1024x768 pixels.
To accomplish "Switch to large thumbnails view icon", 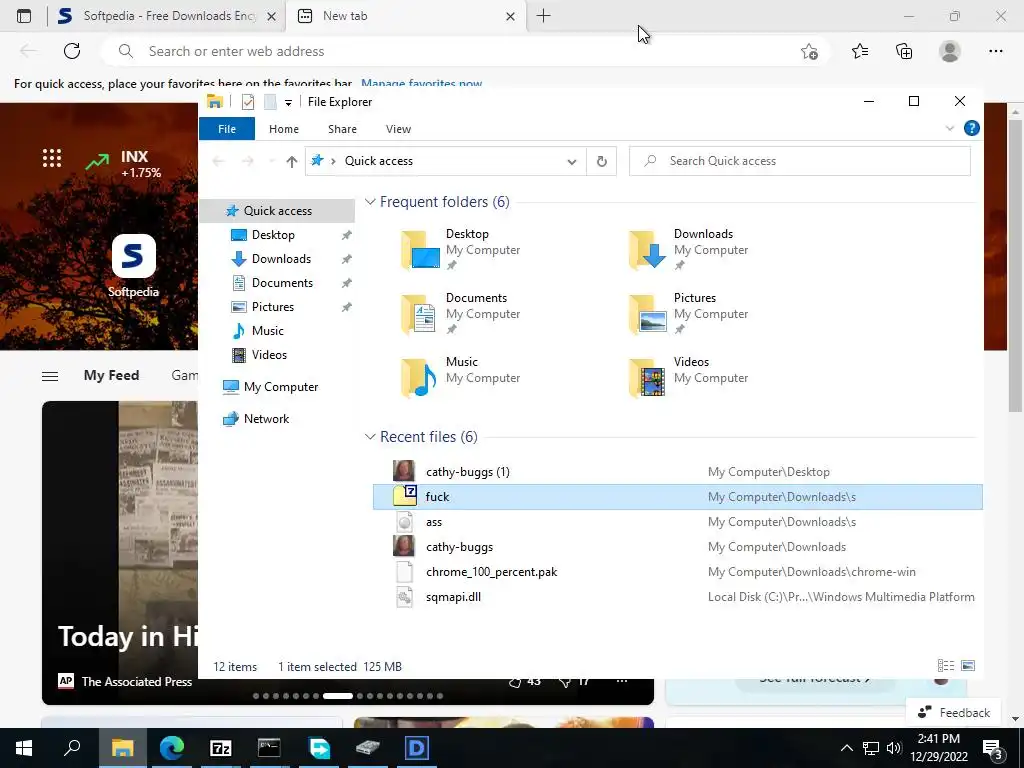I will pos(968,665).
